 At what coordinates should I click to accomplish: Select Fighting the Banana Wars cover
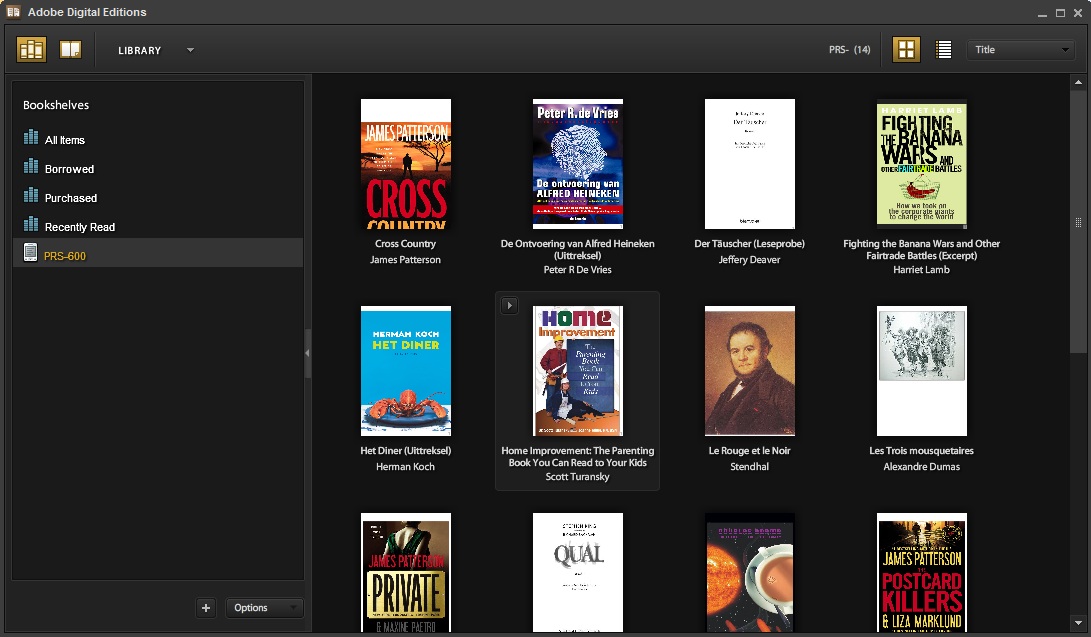tap(922, 164)
